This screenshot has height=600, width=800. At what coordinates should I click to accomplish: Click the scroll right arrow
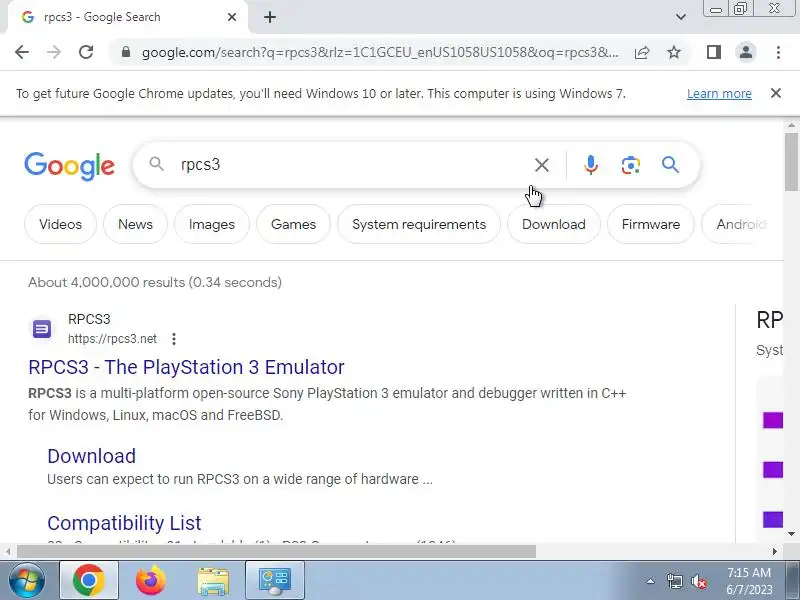775,552
